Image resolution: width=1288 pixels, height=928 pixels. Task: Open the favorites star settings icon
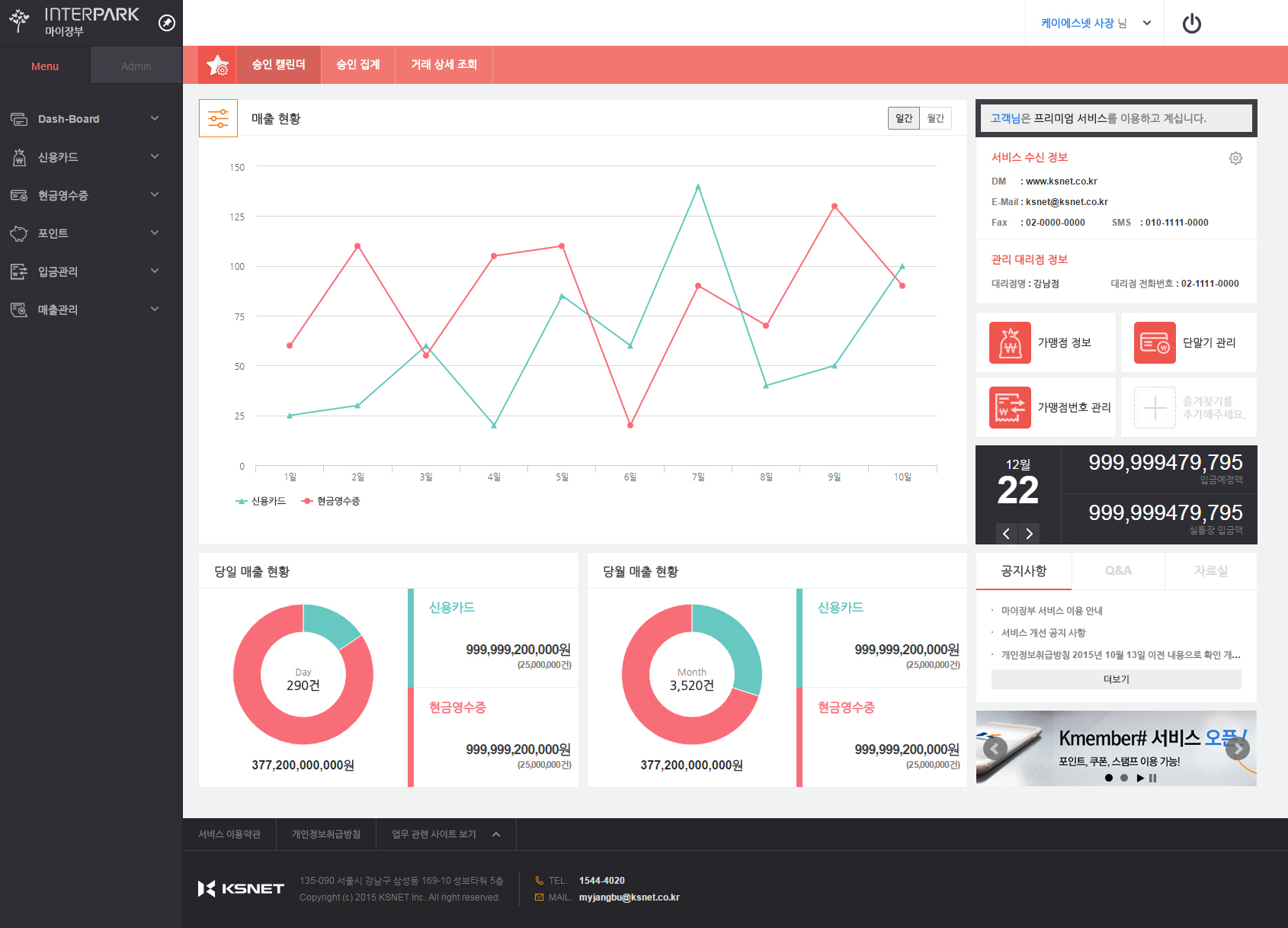(x=217, y=65)
